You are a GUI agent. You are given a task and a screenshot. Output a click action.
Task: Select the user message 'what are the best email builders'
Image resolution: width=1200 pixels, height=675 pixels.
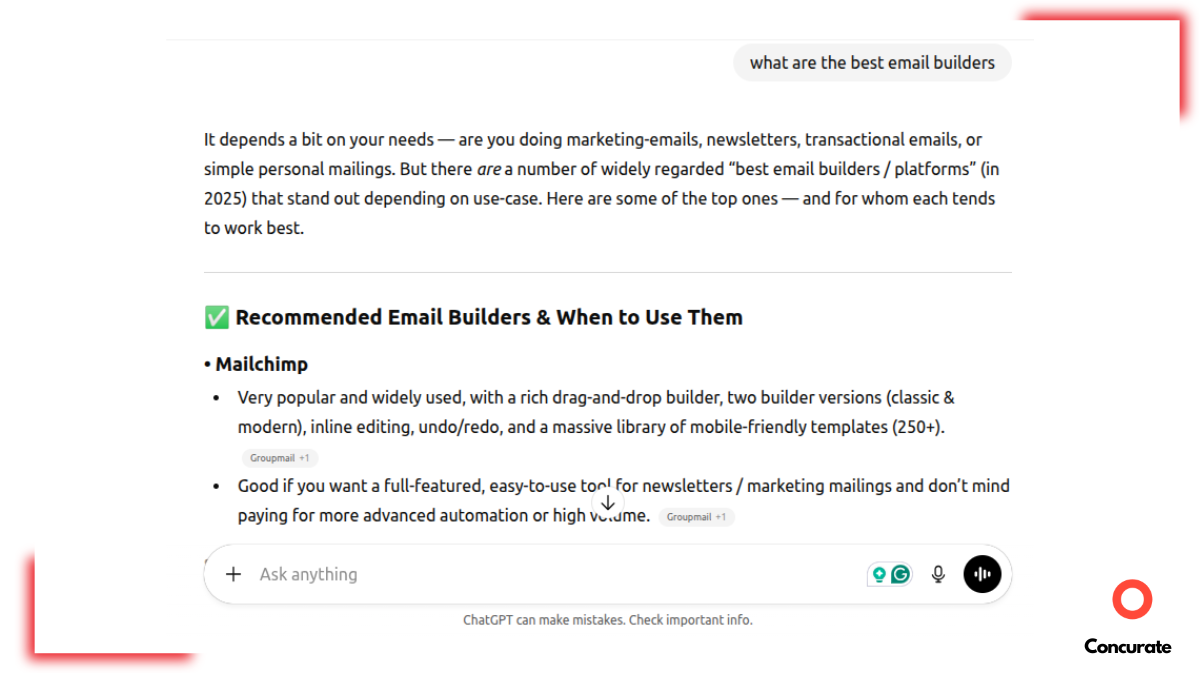872,62
